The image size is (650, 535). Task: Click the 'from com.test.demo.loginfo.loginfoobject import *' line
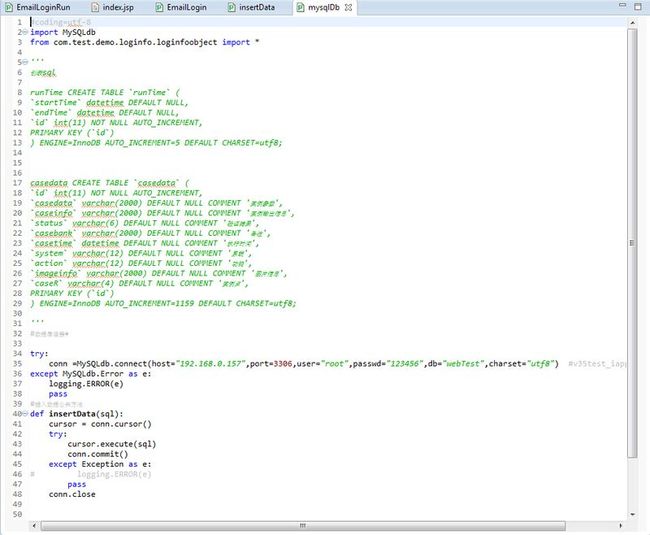click(x=145, y=42)
